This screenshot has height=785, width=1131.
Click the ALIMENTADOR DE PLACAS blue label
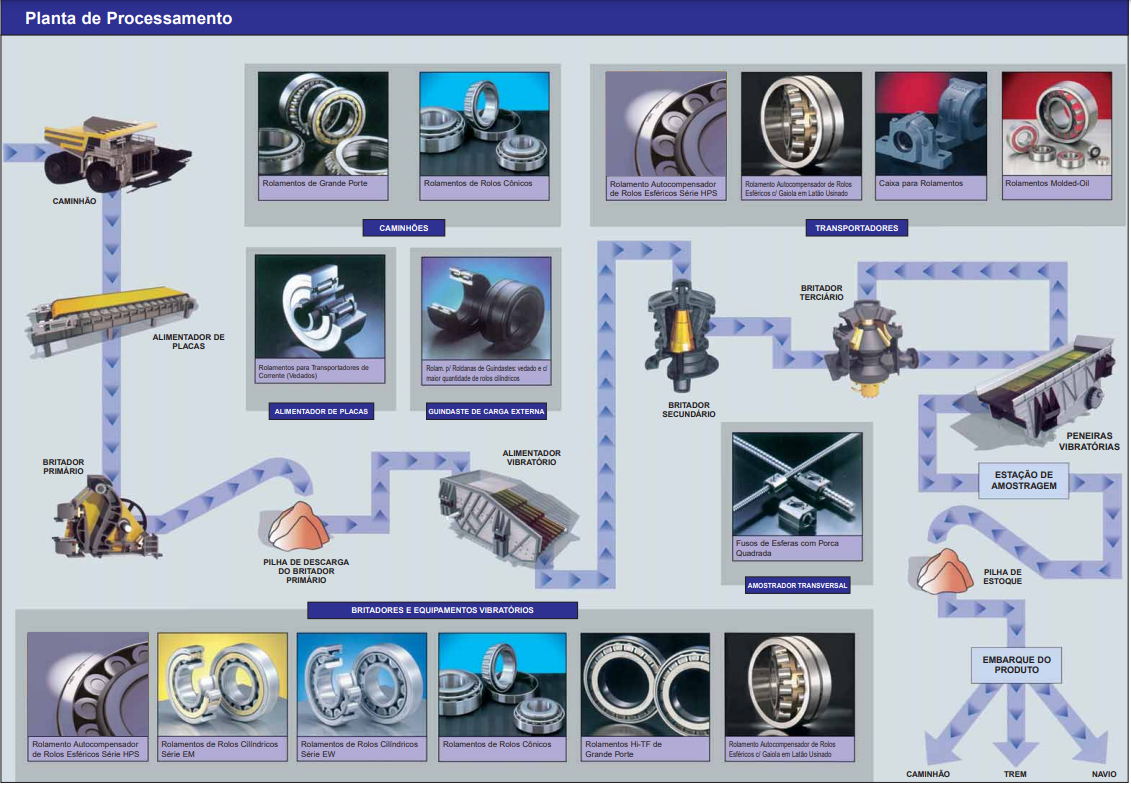click(321, 411)
